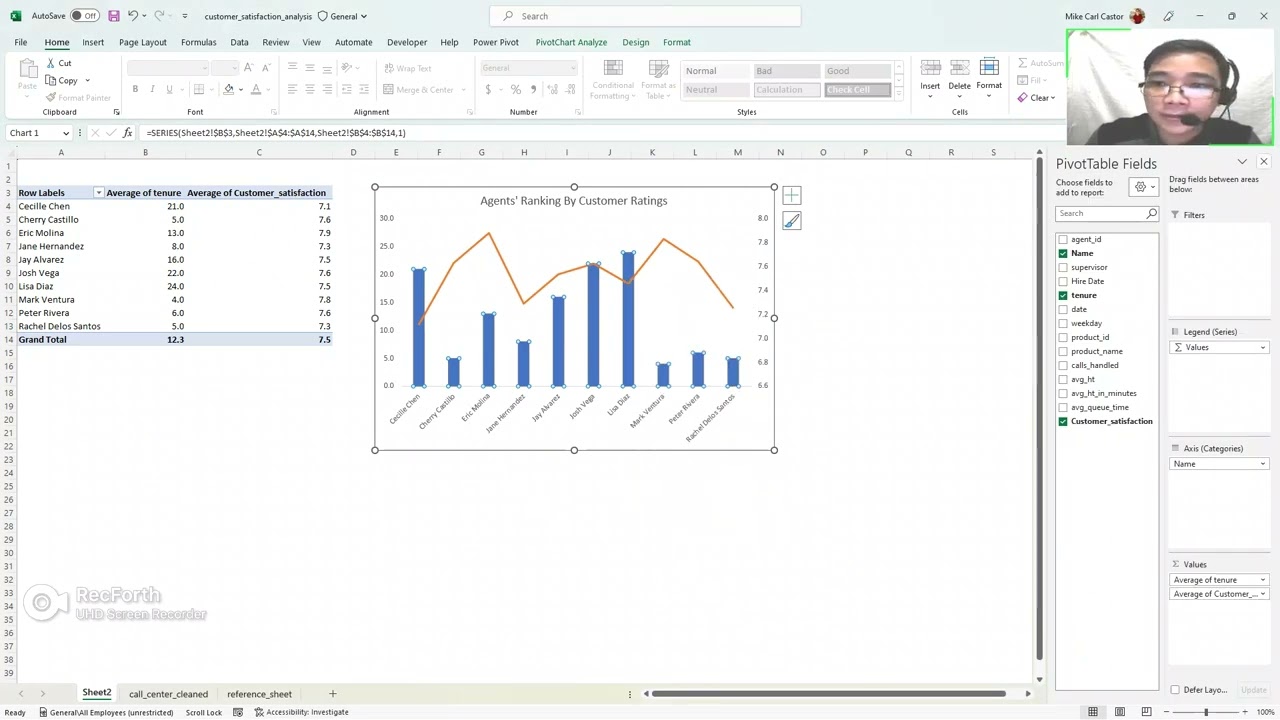Screen dimensions: 1280x720
Task: Click the Format cells icon
Action: click(x=989, y=67)
